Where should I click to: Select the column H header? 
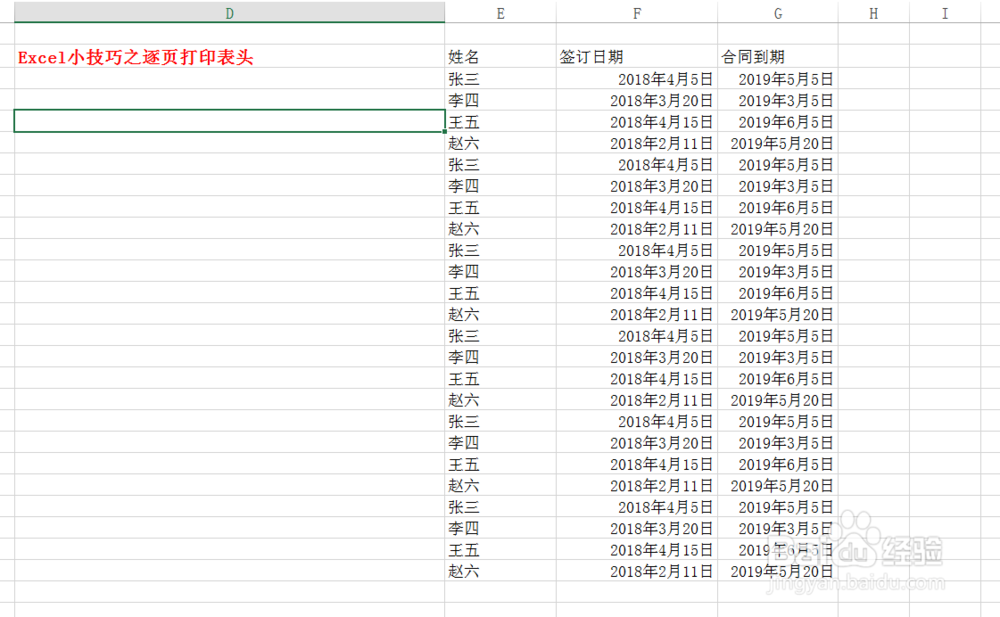[x=873, y=13]
